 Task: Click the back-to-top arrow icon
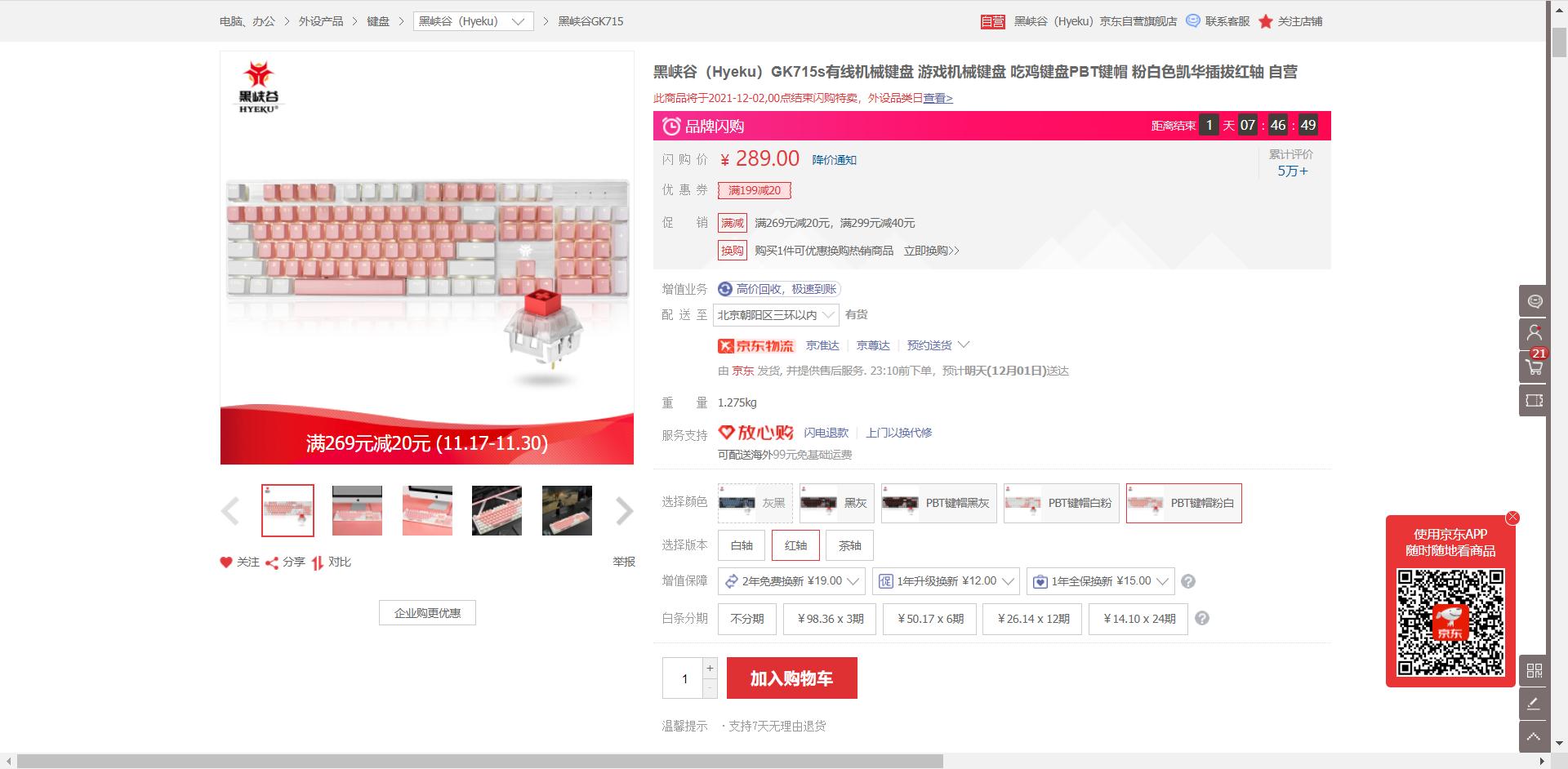pos(1534,736)
